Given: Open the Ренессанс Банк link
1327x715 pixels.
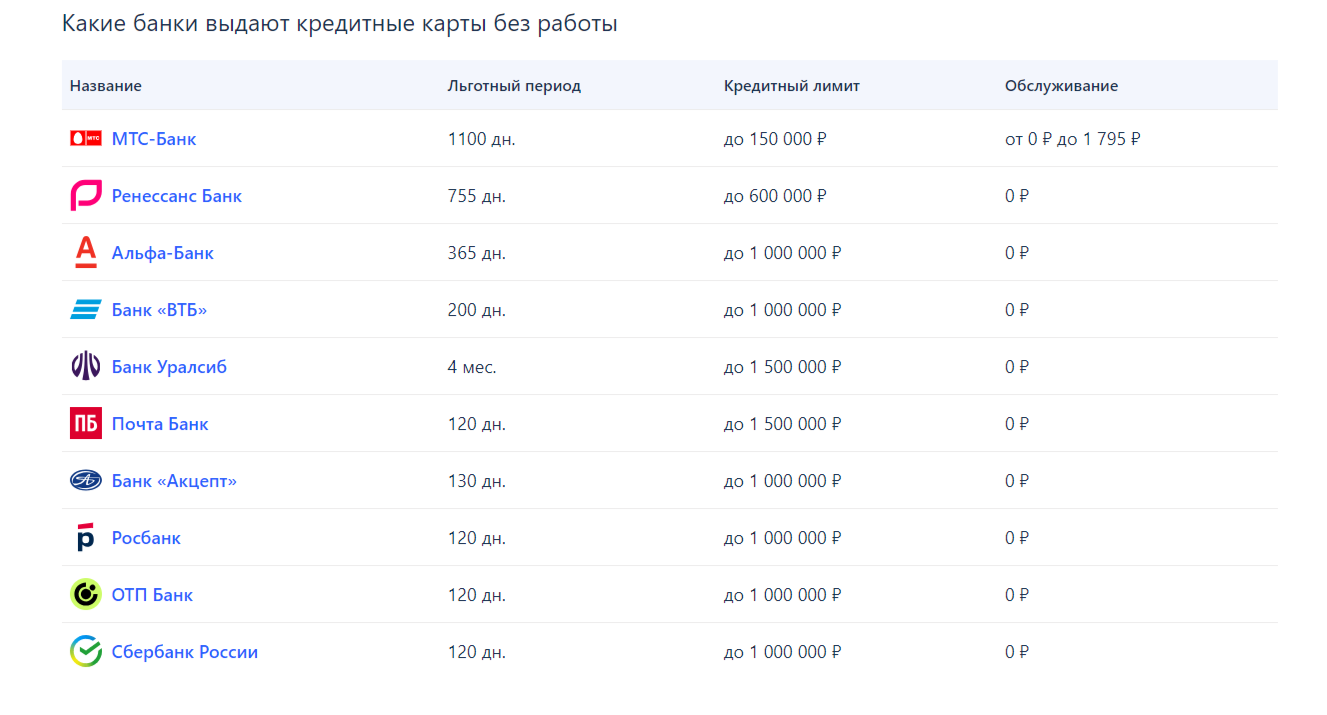Looking at the screenshot, I should pyautogui.click(x=177, y=196).
